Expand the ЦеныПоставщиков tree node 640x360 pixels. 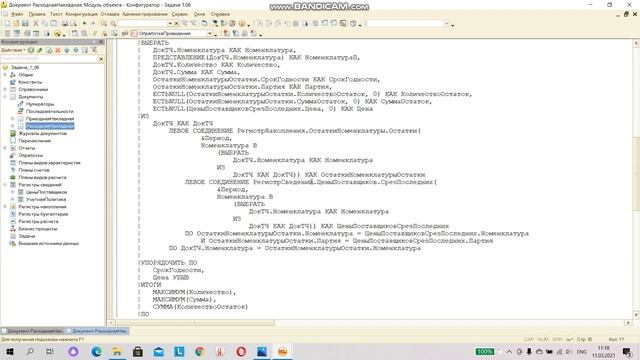(x=13, y=192)
